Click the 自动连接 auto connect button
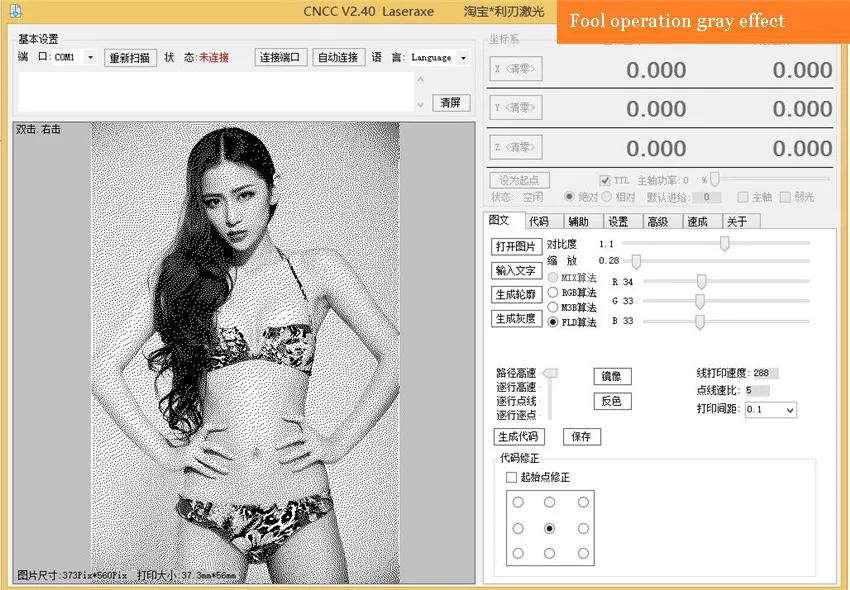The height and width of the screenshot is (590, 850). [338, 57]
